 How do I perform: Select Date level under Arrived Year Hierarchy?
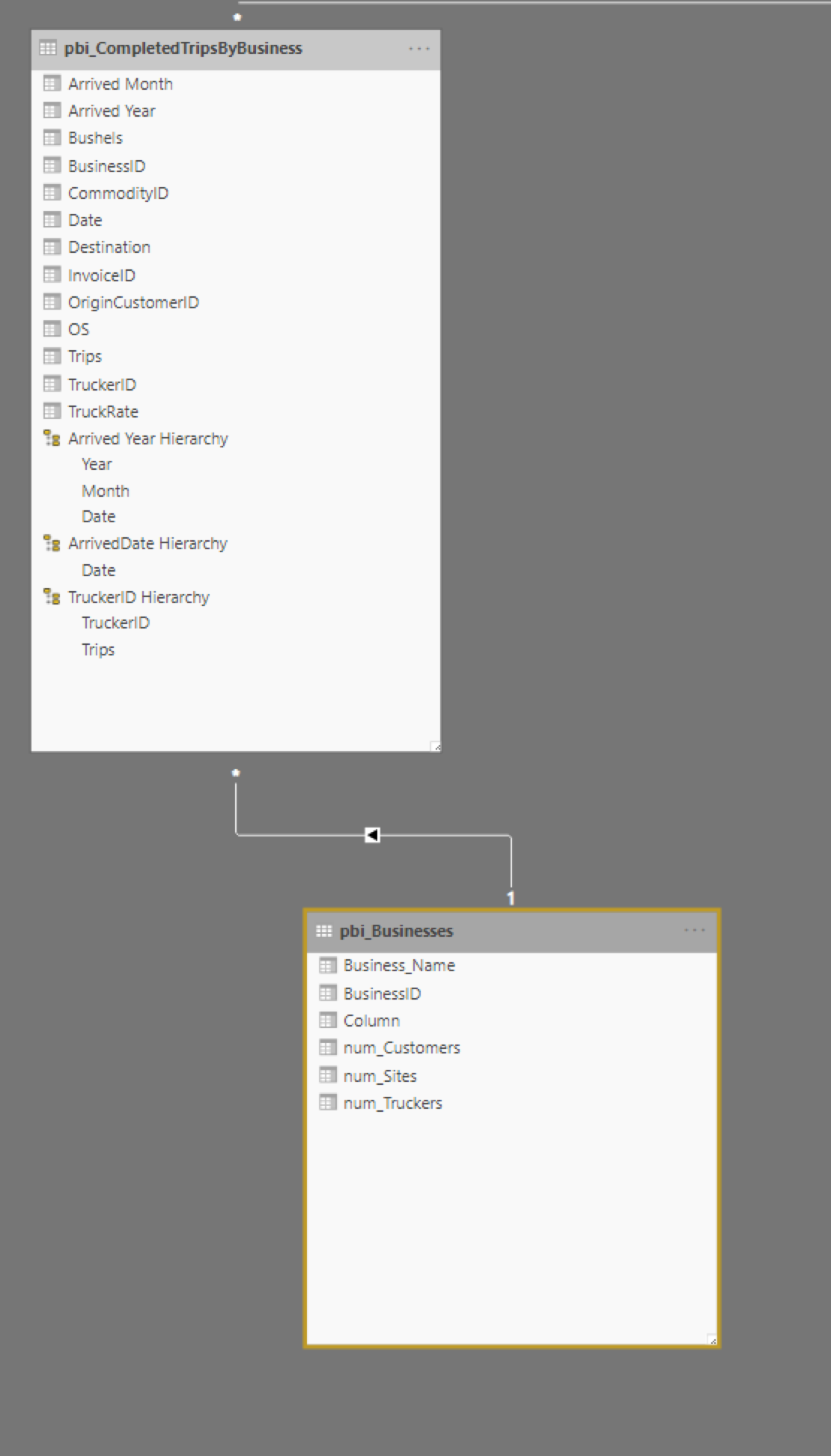pyautogui.click(x=99, y=516)
